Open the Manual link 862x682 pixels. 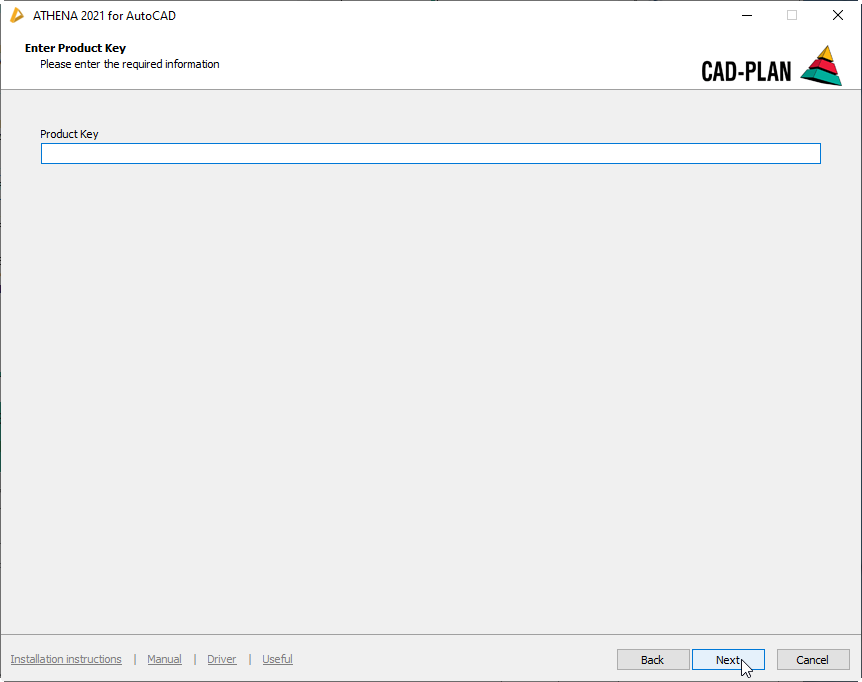(164, 659)
